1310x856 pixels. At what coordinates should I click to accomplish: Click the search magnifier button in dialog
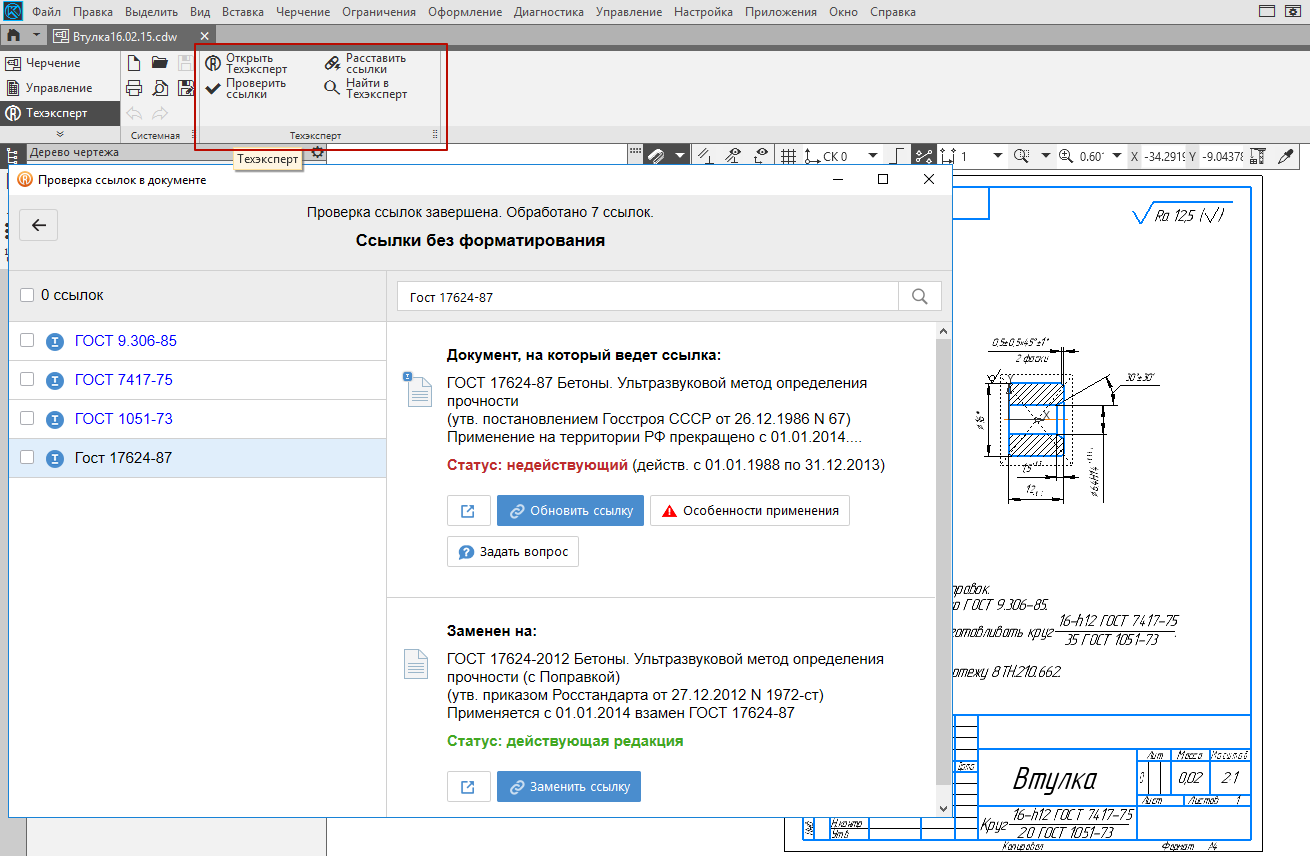click(x=920, y=297)
